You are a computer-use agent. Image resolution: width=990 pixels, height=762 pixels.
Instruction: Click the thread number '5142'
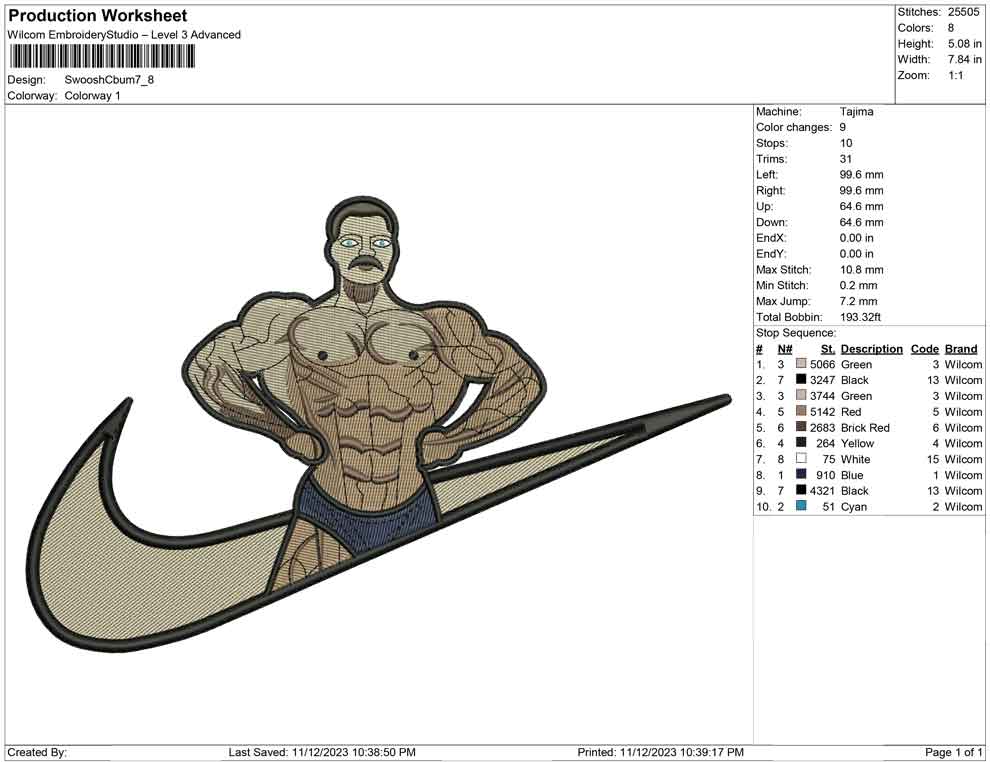822,412
